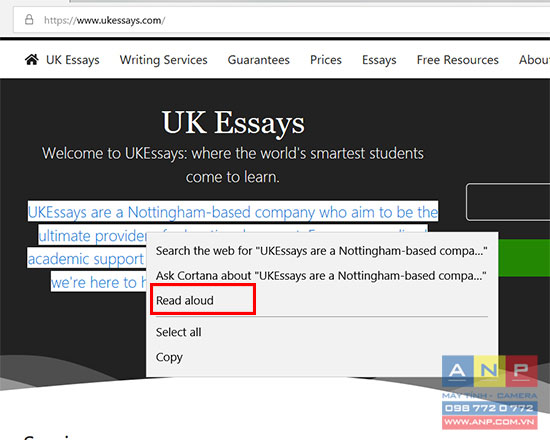Go to the Guarantees page

tap(259, 60)
